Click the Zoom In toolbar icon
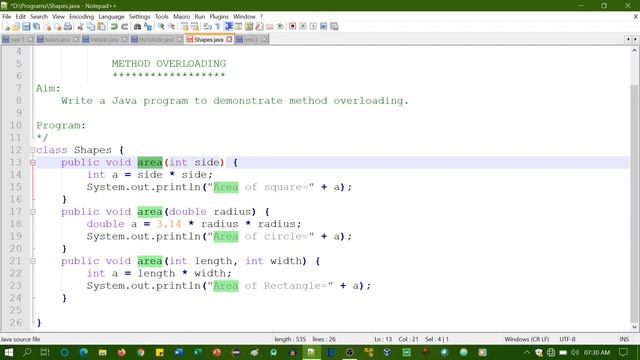The height and width of the screenshot is (360, 640). point(161,27)
